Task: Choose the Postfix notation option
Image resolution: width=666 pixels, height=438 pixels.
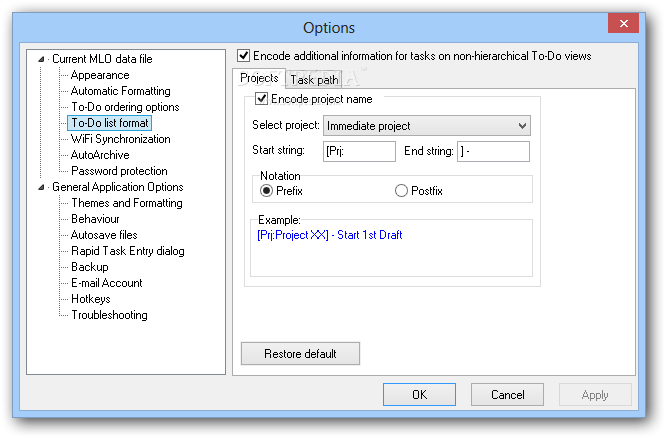Action: pyautogui.click(x=402, y=190)
